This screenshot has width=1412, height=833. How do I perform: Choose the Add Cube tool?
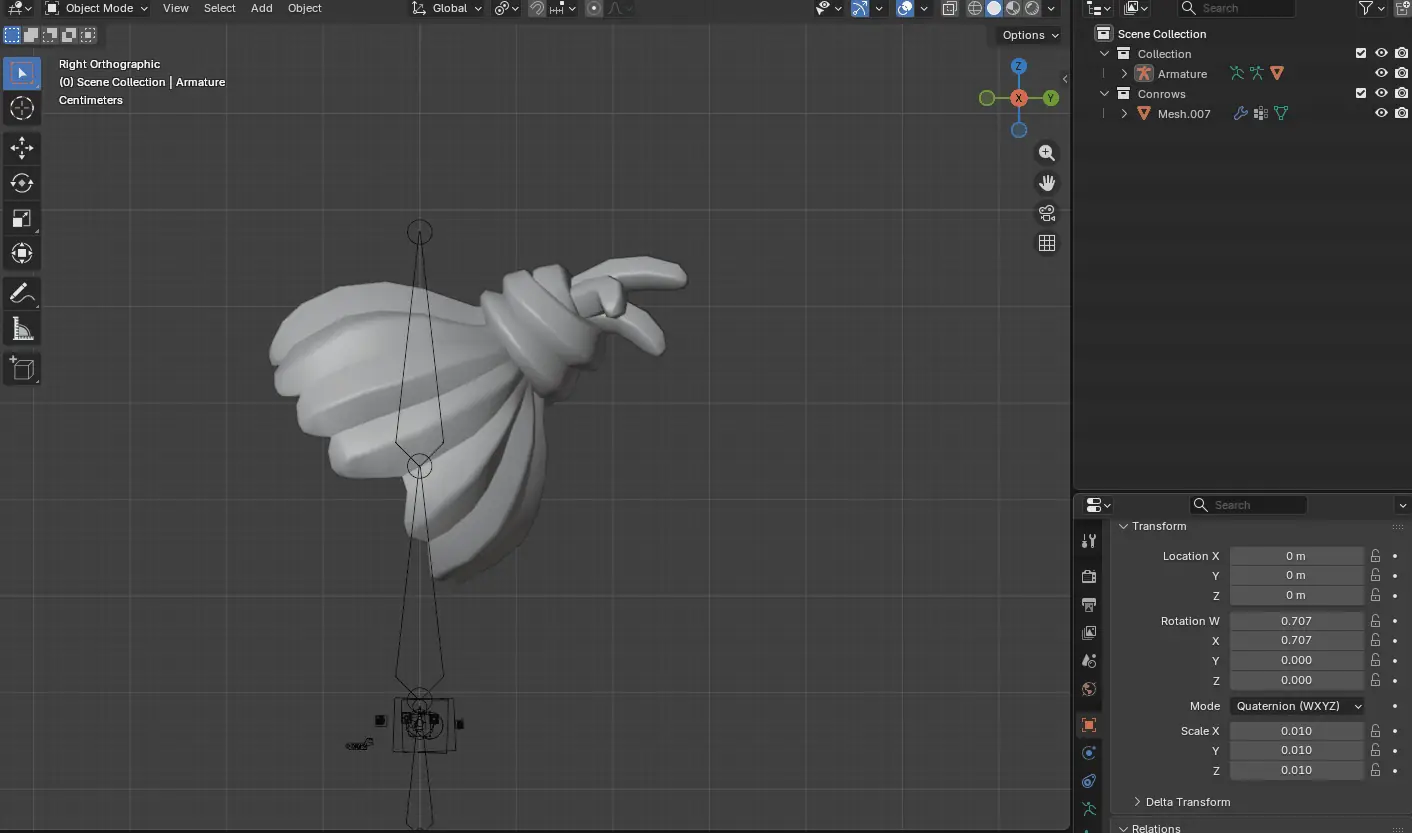pos(21,369)
